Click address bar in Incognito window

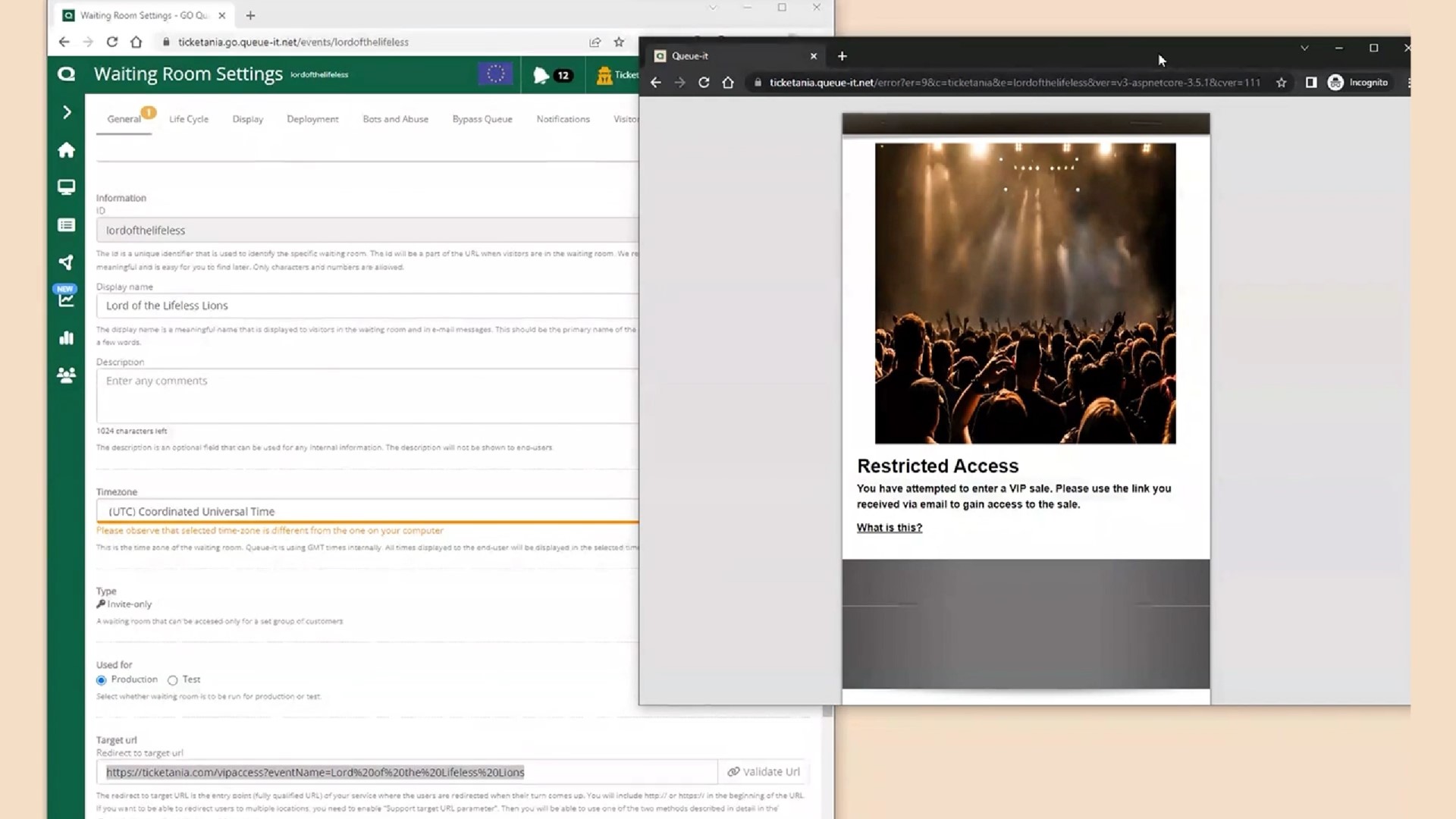[1015, 83]
